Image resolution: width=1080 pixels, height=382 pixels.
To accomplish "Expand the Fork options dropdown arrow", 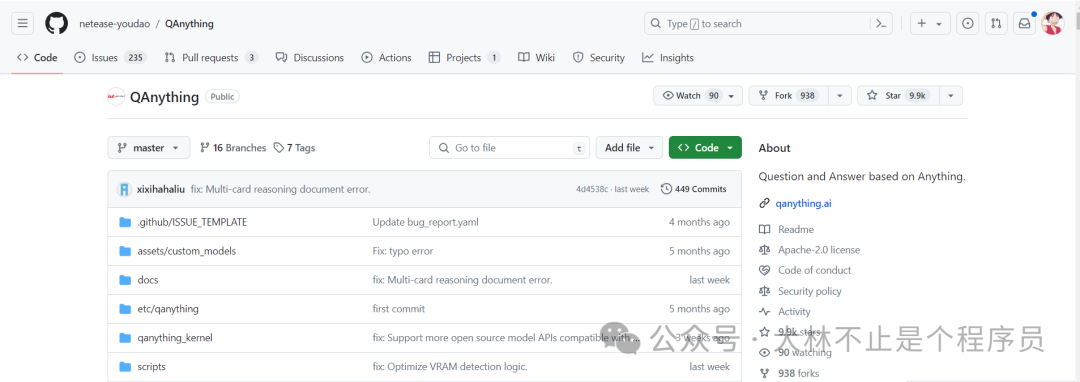I will 840,96.
